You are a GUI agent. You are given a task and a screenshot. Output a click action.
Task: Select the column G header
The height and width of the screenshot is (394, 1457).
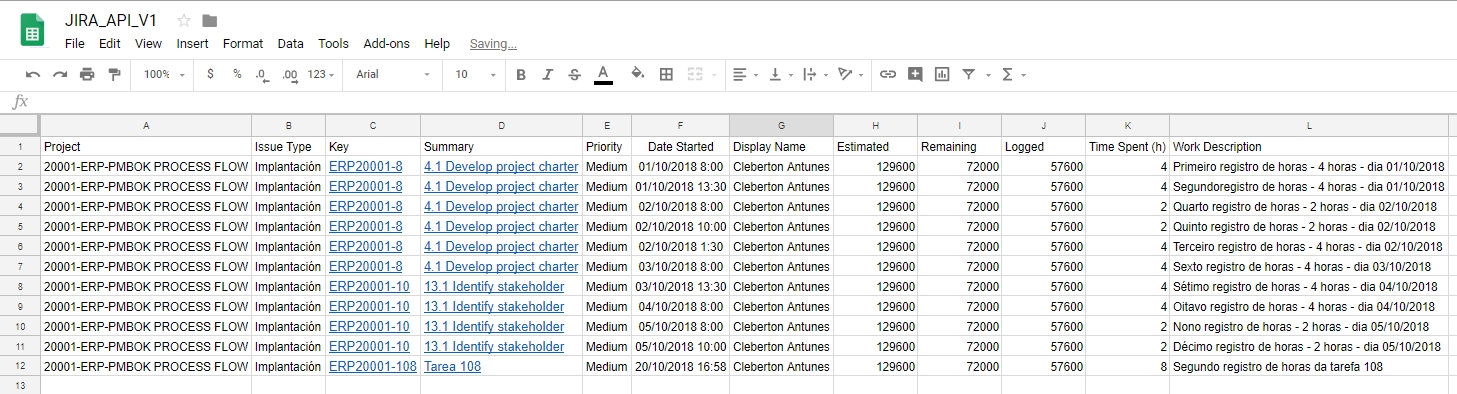coord(781,125)
